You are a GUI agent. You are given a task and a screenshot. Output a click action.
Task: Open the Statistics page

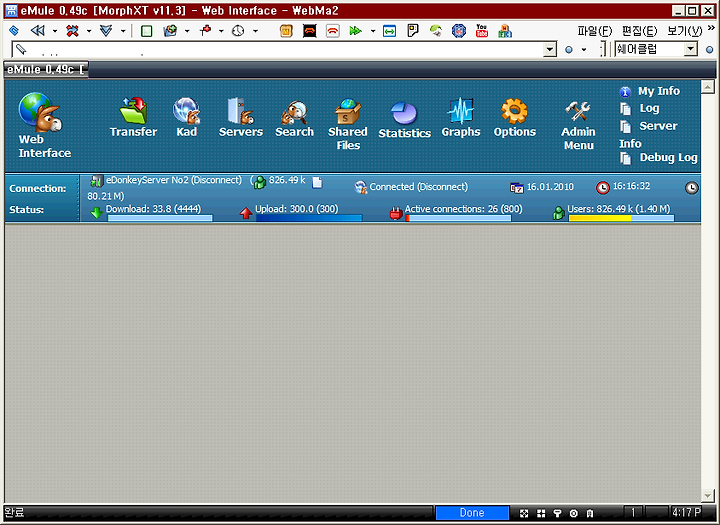point(405,120)
